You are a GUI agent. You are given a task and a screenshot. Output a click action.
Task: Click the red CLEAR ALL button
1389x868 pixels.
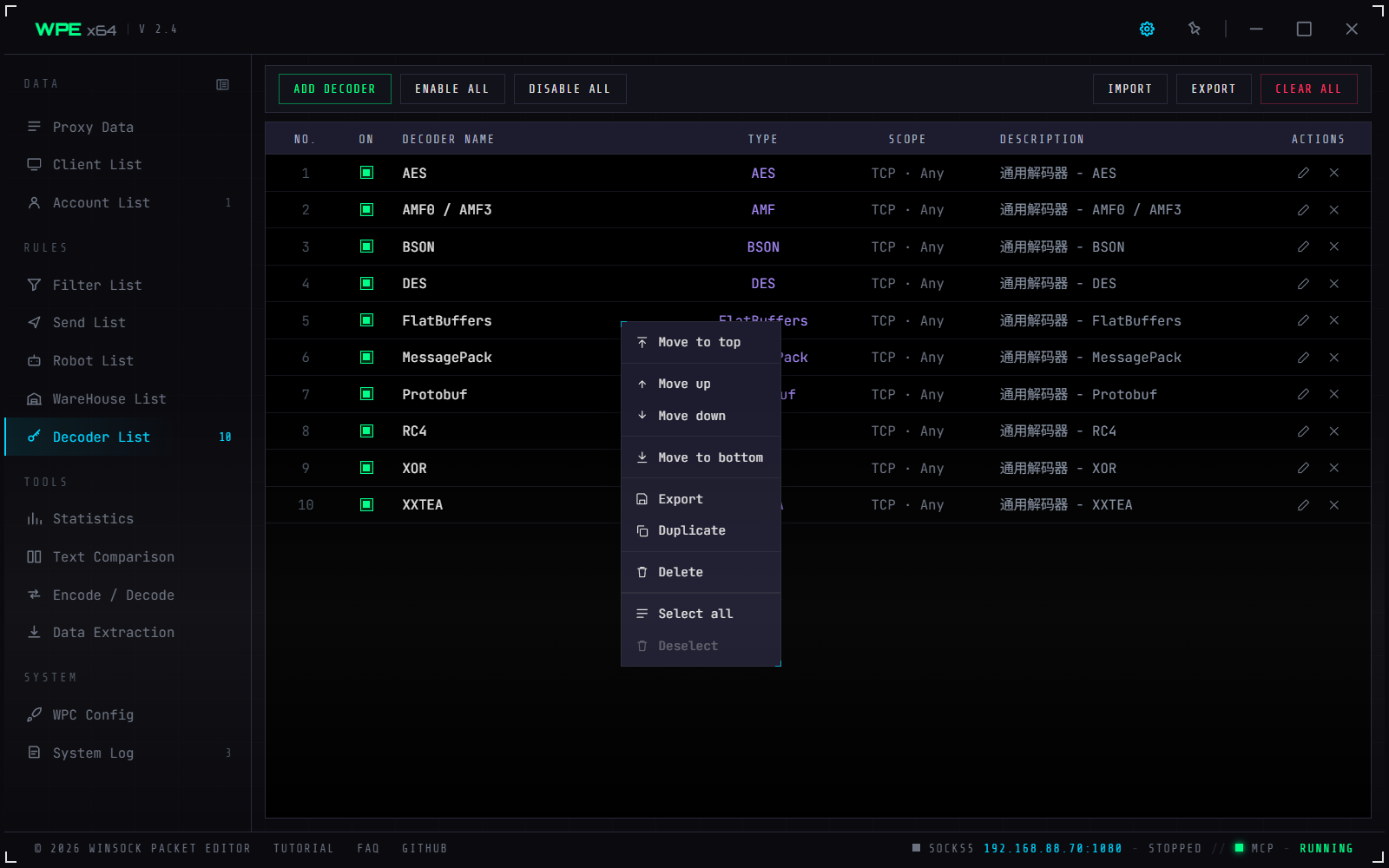pyautogui.click(x=1308, y=89)
